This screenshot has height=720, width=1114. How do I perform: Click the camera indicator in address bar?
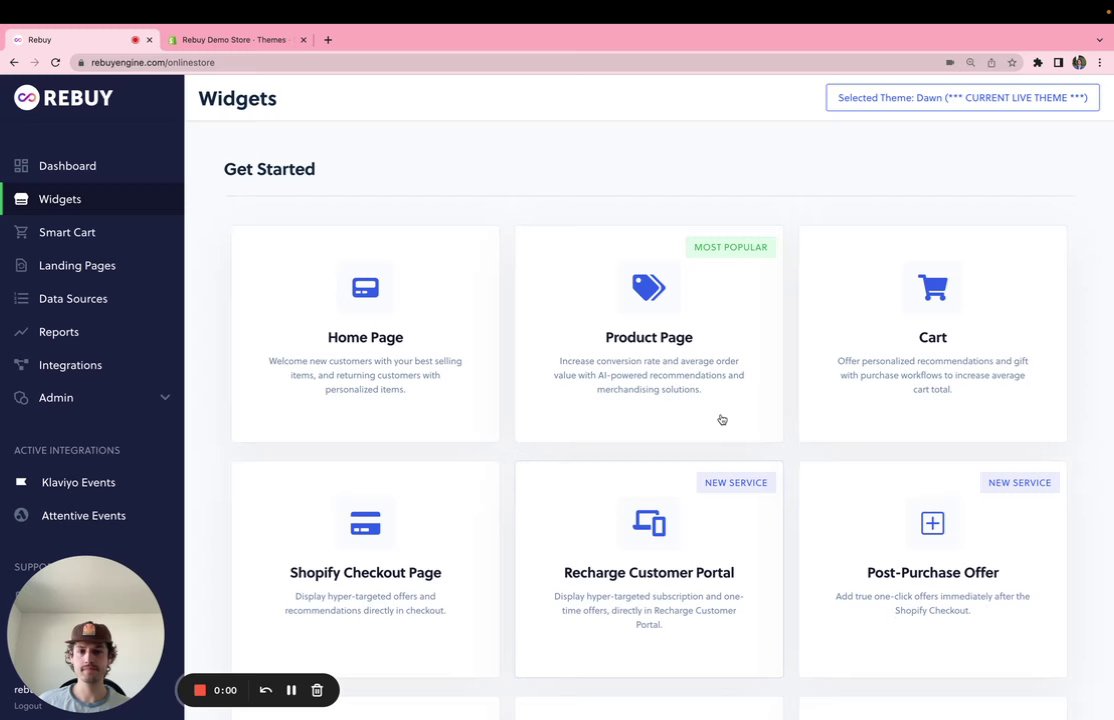coord(950,63)
